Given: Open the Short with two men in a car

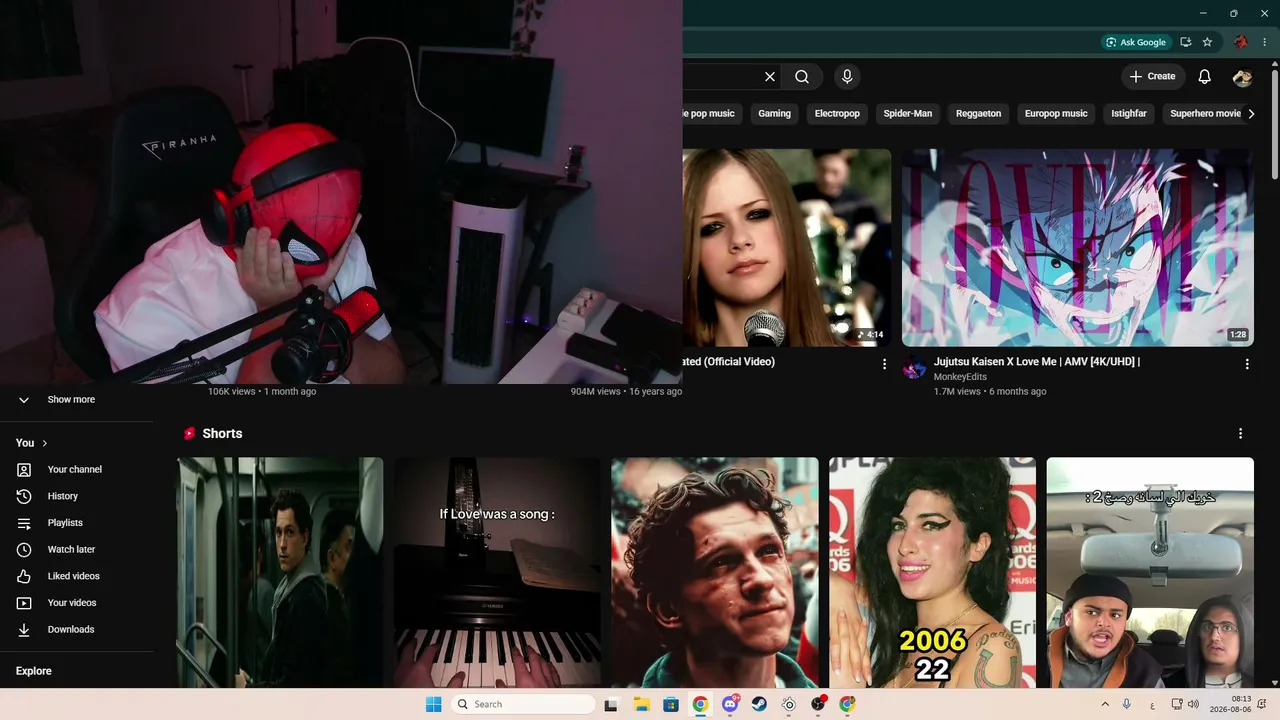Looking at the screenshot, I should tap(1150, 572).
